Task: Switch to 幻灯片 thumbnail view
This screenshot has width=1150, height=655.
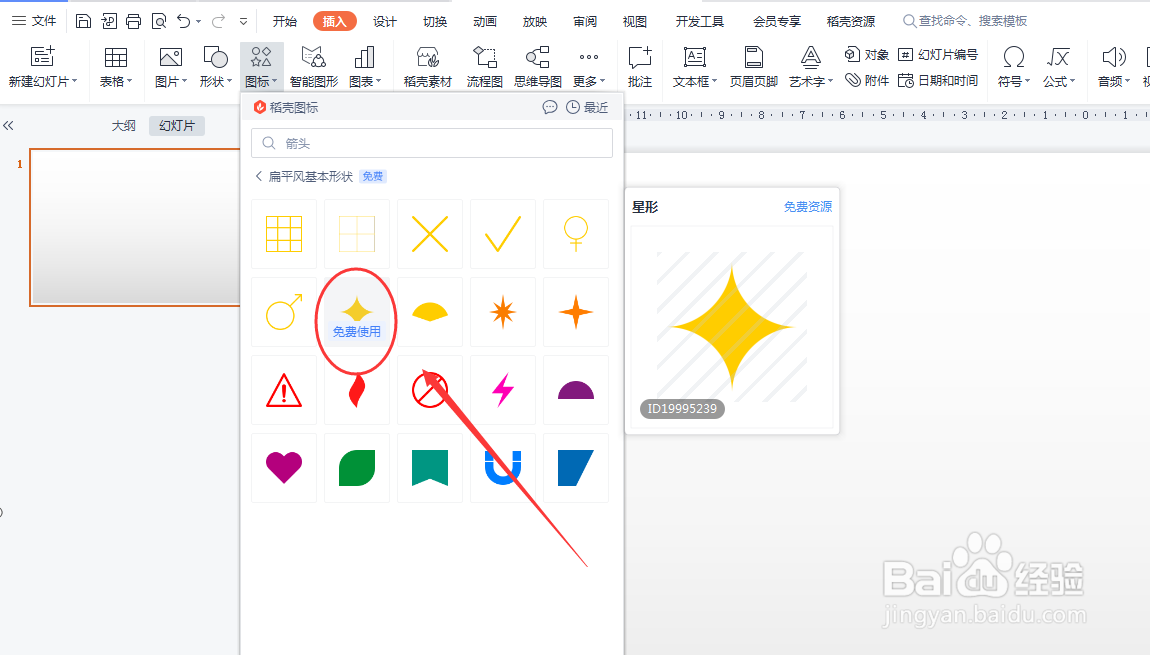Action: (x=177, y=125)
